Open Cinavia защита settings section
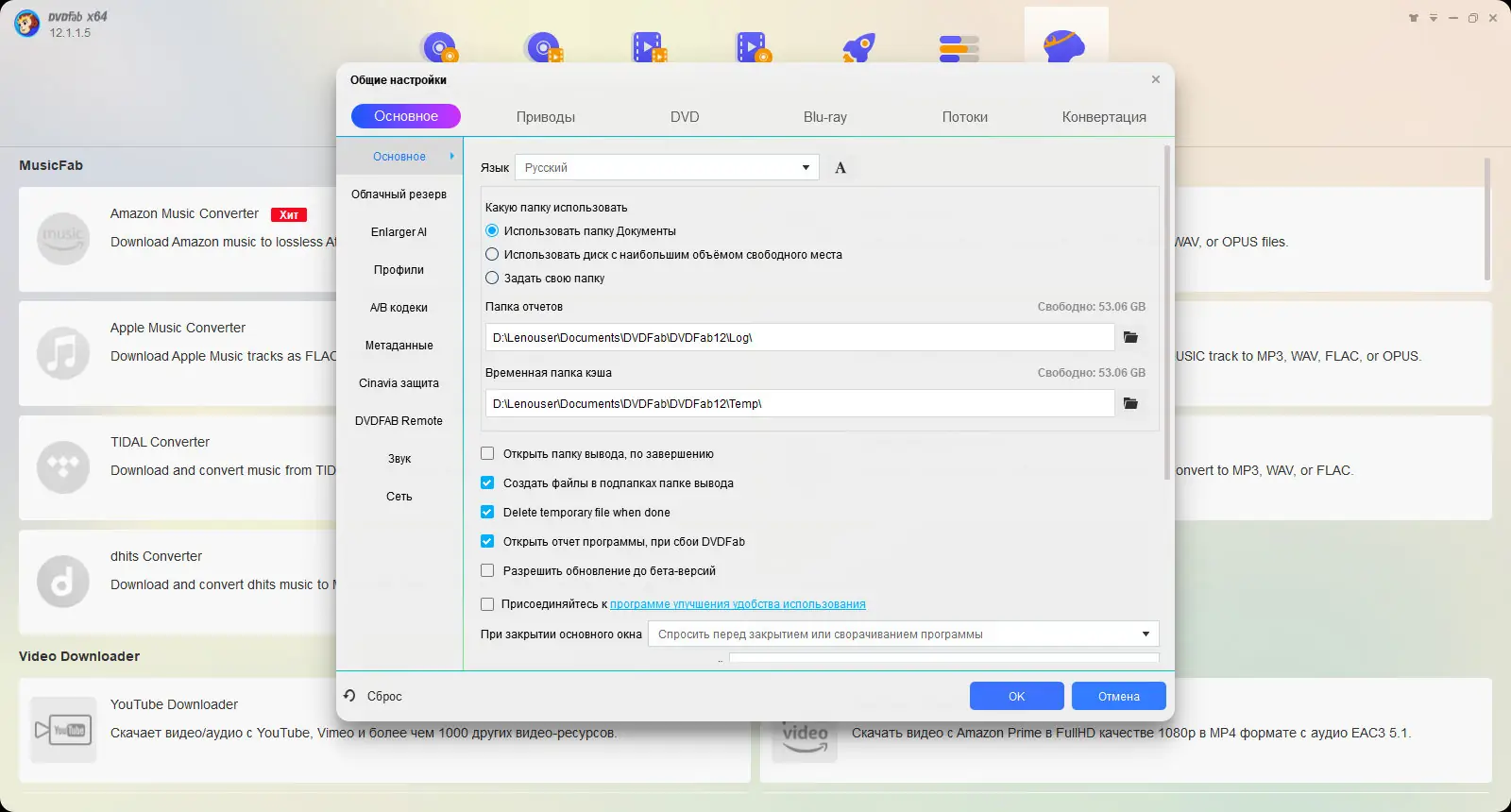1511x812 pixels. tap(399, 382)
